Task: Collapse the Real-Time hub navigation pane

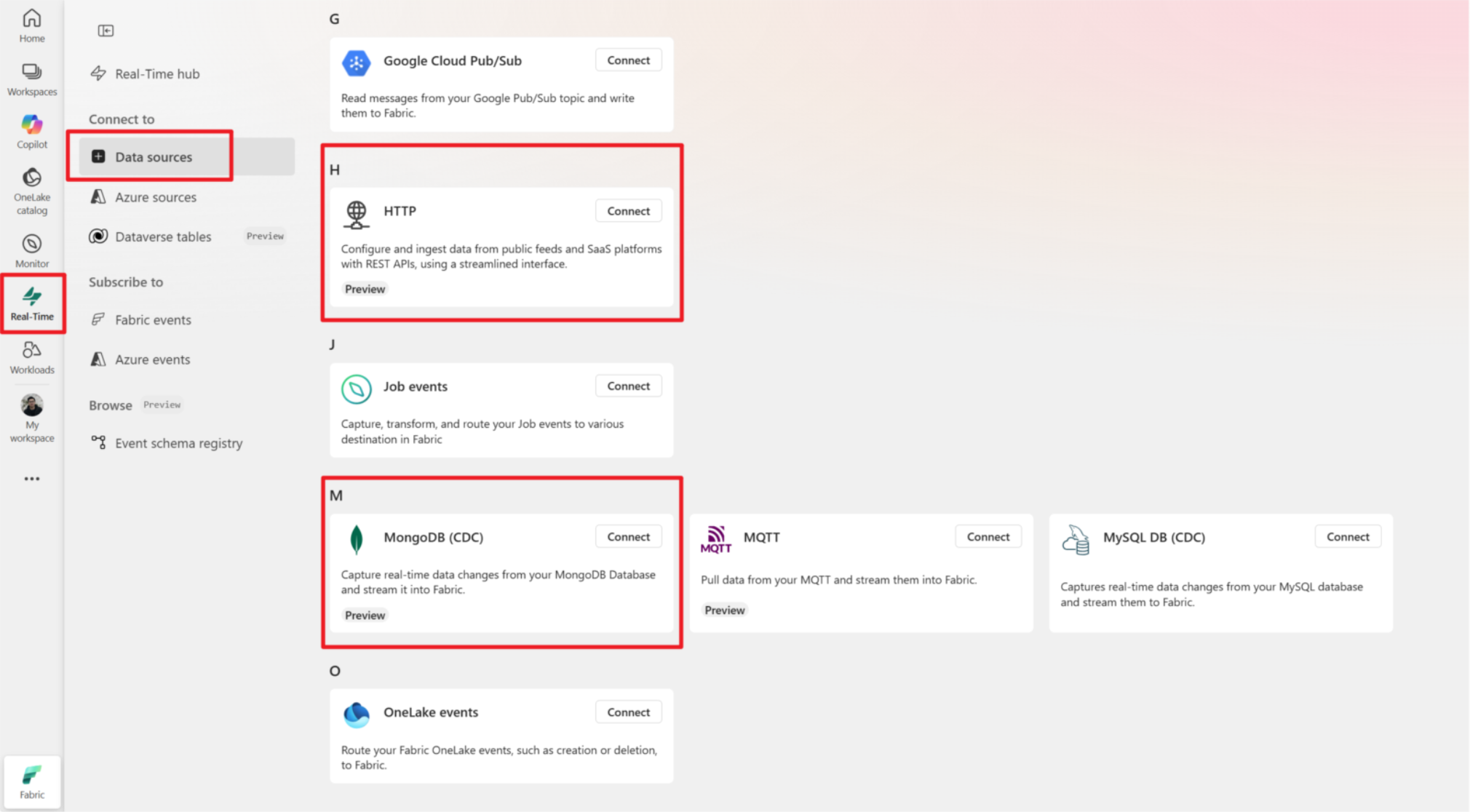Action: pos(106,31)
